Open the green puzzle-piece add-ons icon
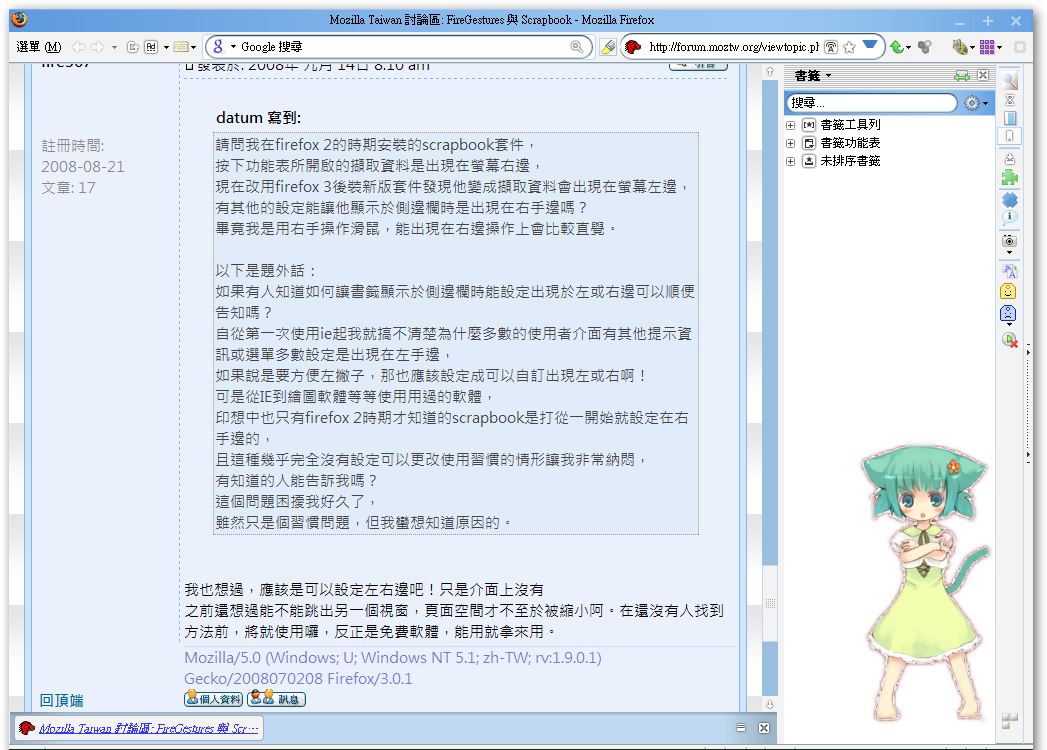The width and height of the screenshot is (1047, 750). pyautogui.click(x=1010, y=178)
